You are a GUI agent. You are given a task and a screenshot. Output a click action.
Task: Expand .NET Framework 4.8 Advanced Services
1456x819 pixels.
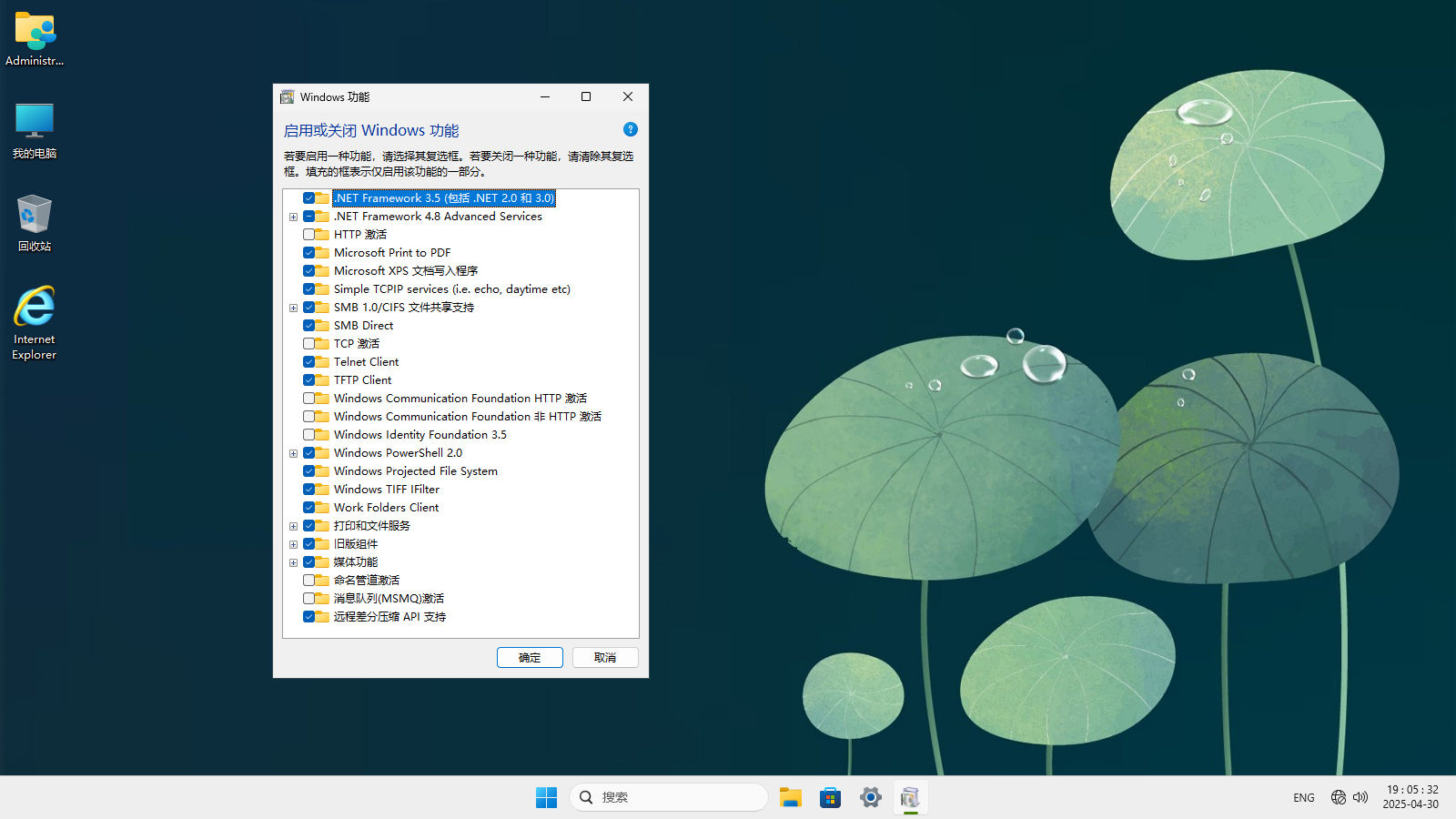click(x=293, y=217)
